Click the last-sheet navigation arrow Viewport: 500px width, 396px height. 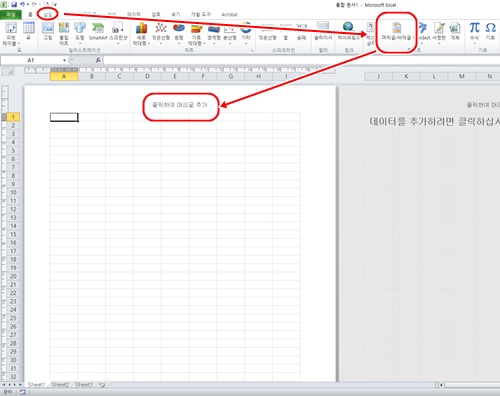[x=20, y=385]
